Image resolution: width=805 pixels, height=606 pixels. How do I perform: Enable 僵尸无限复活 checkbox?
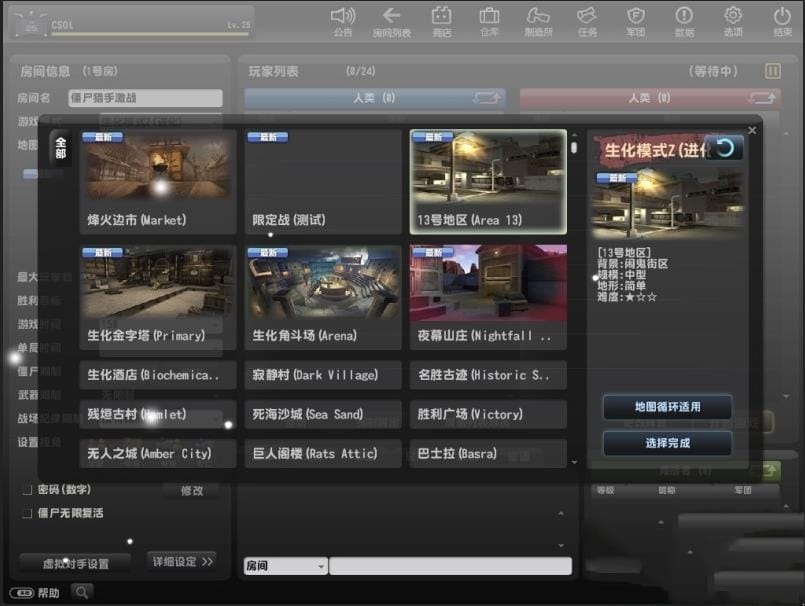[x=28, y=513]
